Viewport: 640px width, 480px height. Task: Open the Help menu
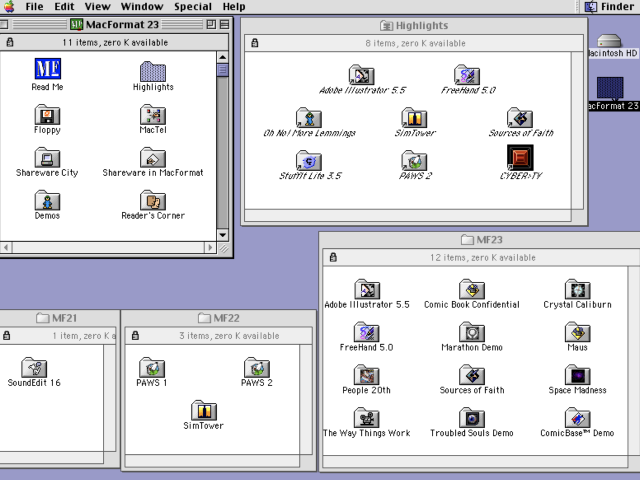click(234, 7)
